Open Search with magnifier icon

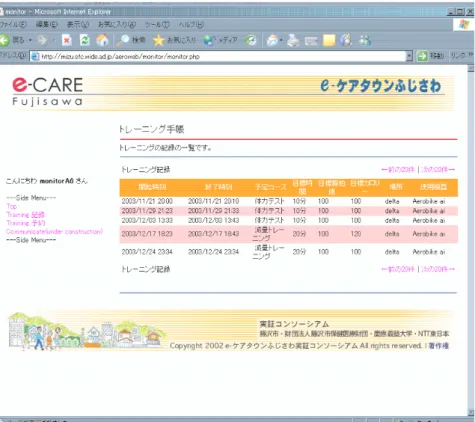pos(123,41)
